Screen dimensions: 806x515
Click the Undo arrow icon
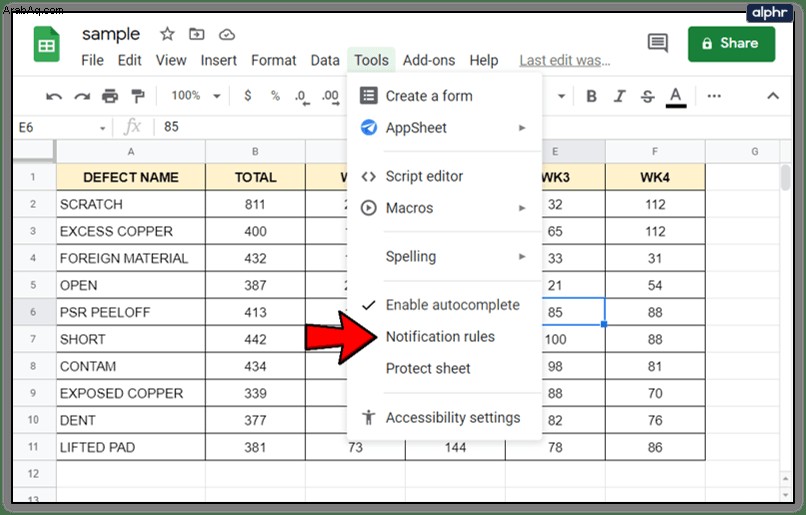(54, 96)
